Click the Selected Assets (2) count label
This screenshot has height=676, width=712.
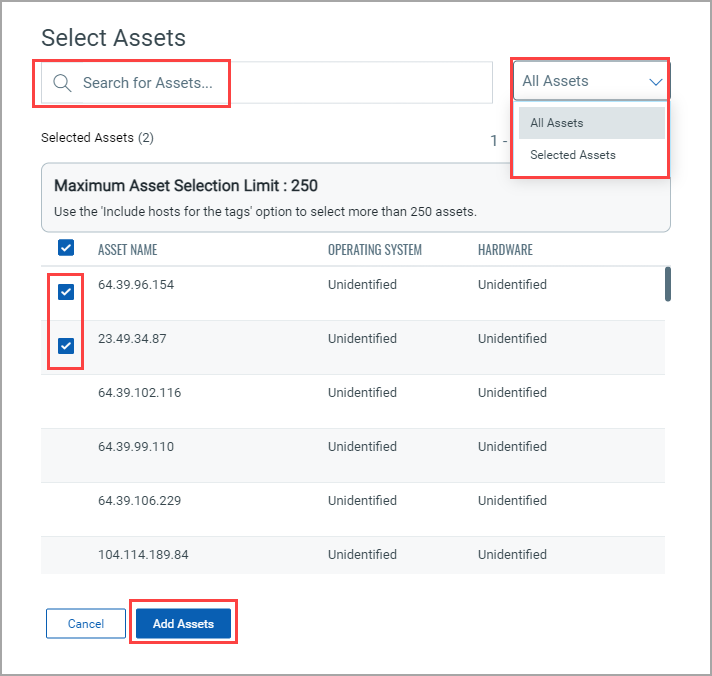[97, 137]
